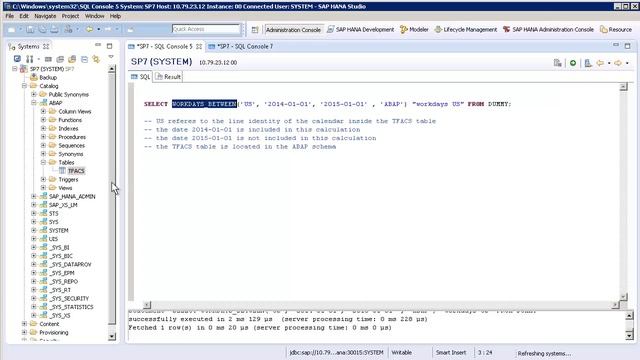Switch to SAP HANA Administration Console perspective
This screenshot has width=640, height=360.
[548, 29]
